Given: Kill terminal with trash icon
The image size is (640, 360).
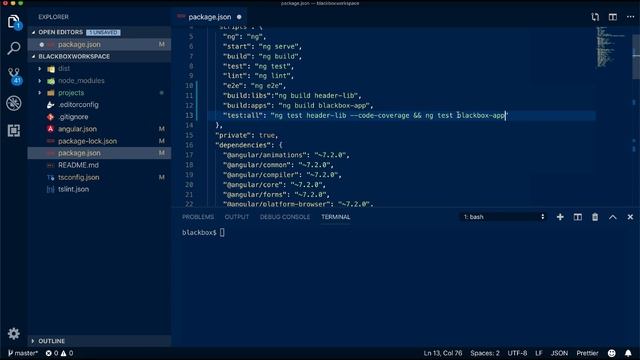Looking at the screenshot, I should [x=595, y=217].
